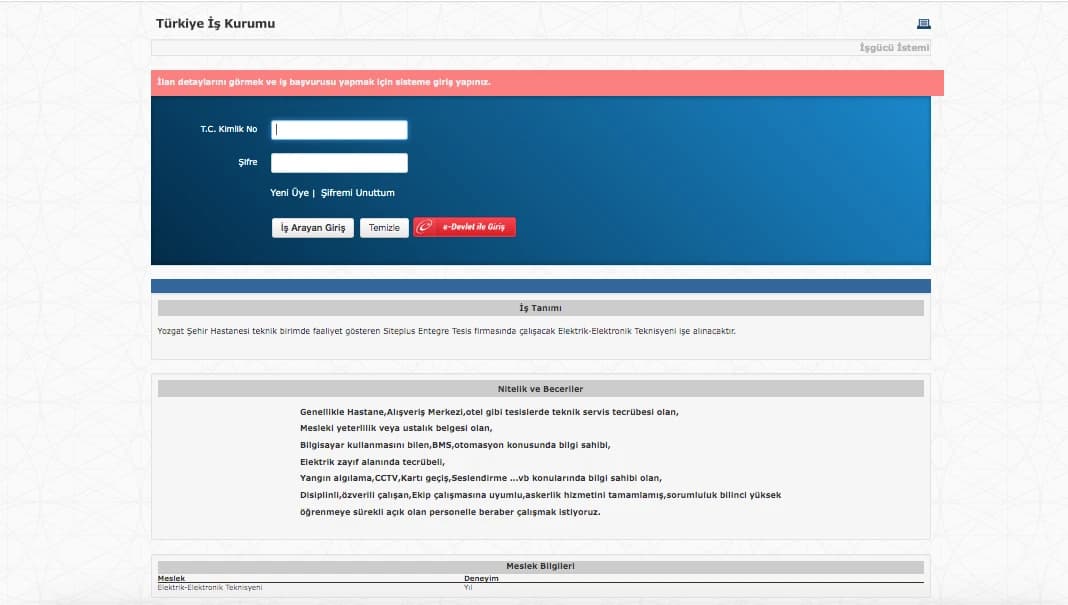Image resolution: width=1068 pixels, height=605 pixels.
Task: Click the Meslek Bilgileri section header
Action: coord(541,566)
